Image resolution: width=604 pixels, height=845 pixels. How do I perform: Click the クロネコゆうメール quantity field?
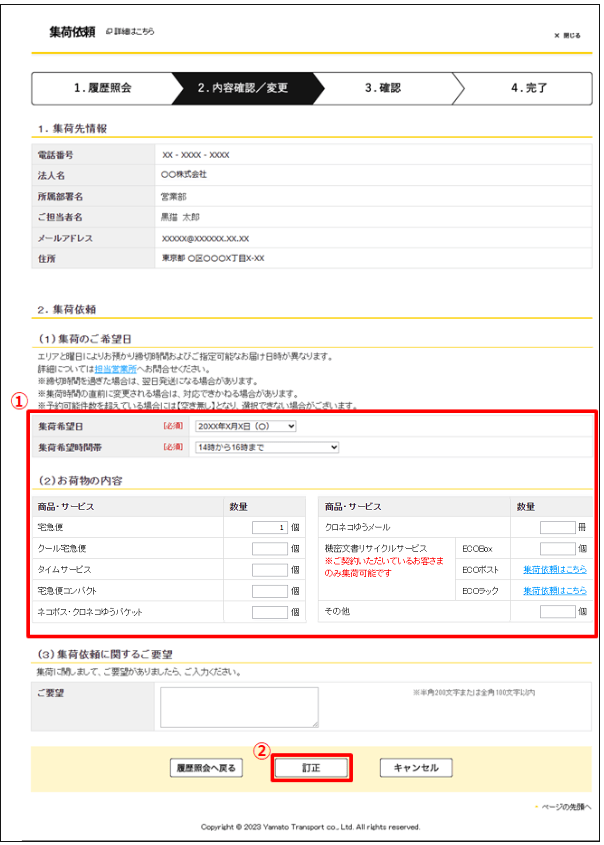coord(558,528)
